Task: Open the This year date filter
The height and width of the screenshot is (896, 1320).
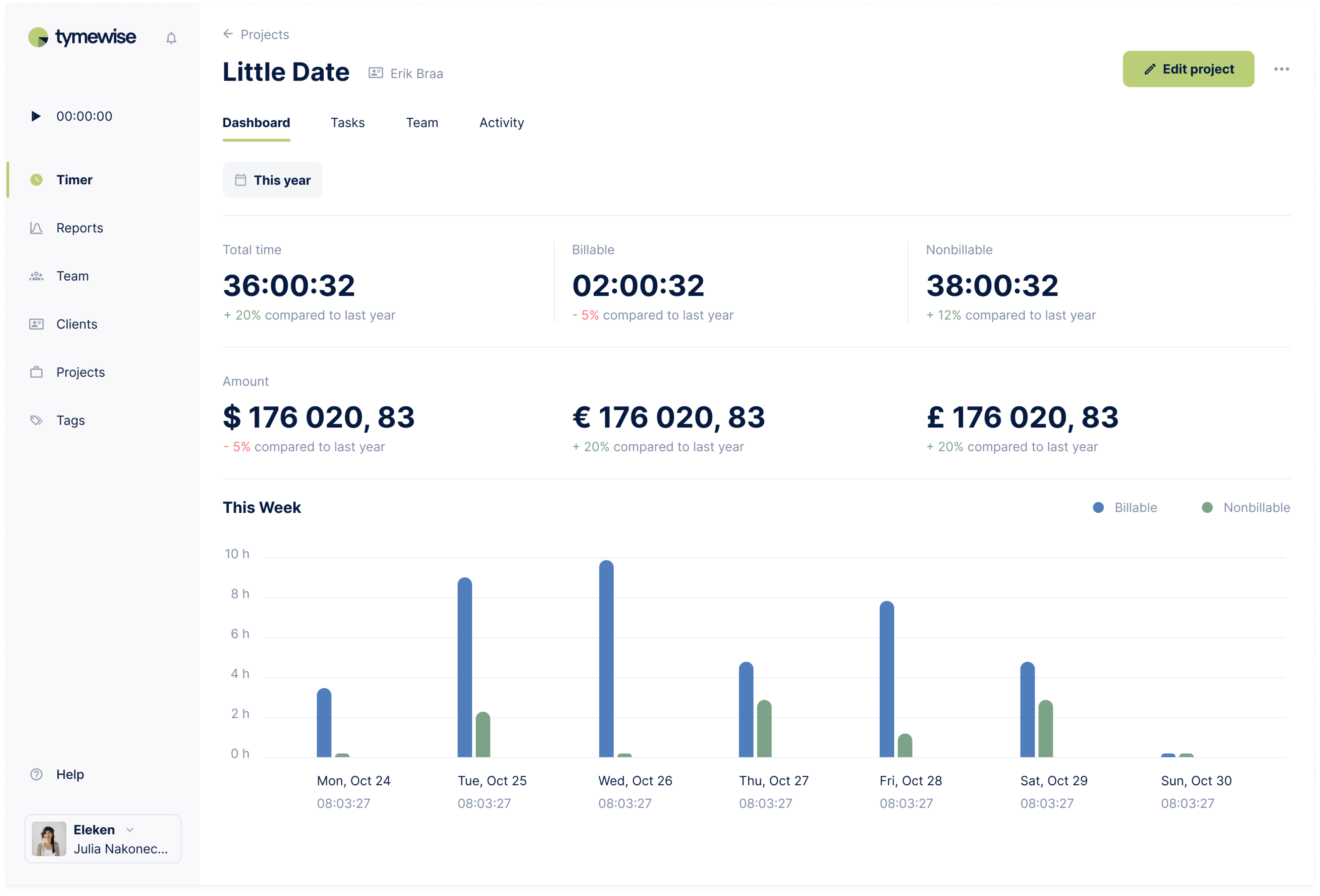Action: [x=272, y=180]
